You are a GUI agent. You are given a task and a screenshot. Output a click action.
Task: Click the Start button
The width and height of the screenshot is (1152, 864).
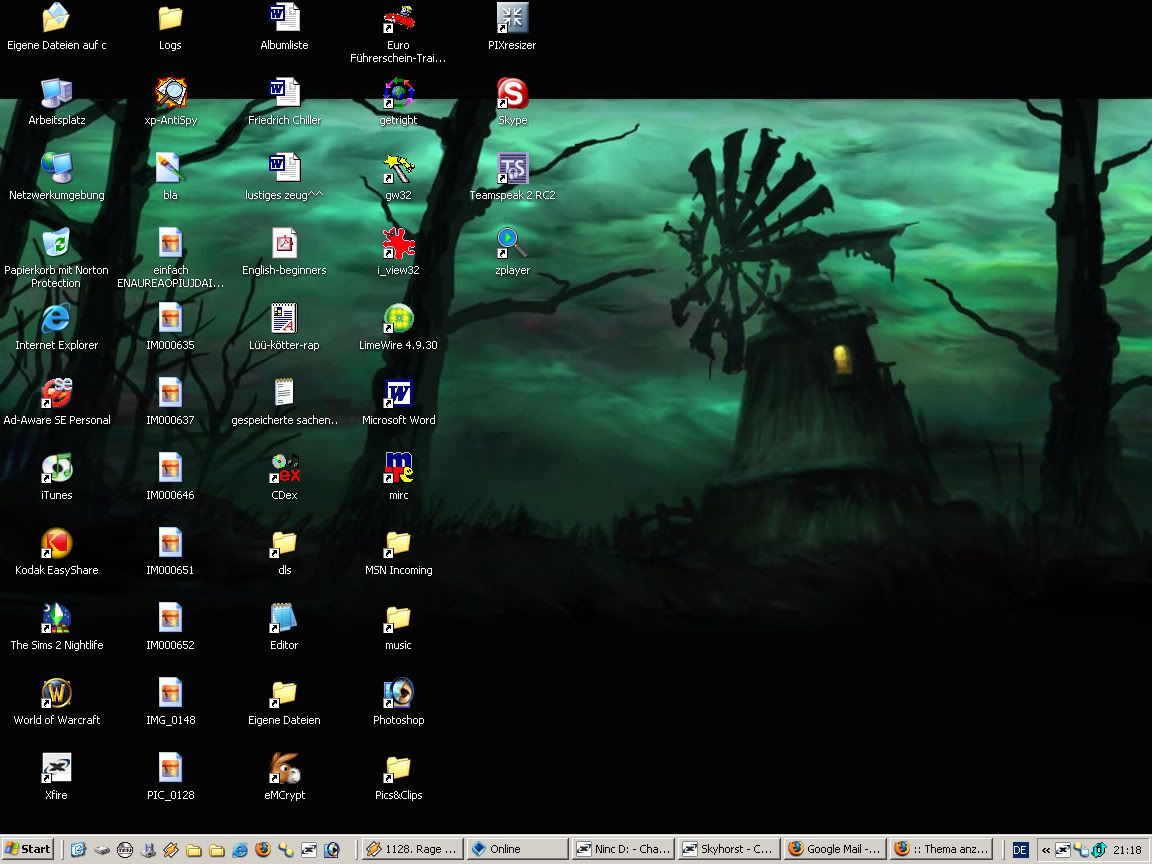[x=28, y=849]
